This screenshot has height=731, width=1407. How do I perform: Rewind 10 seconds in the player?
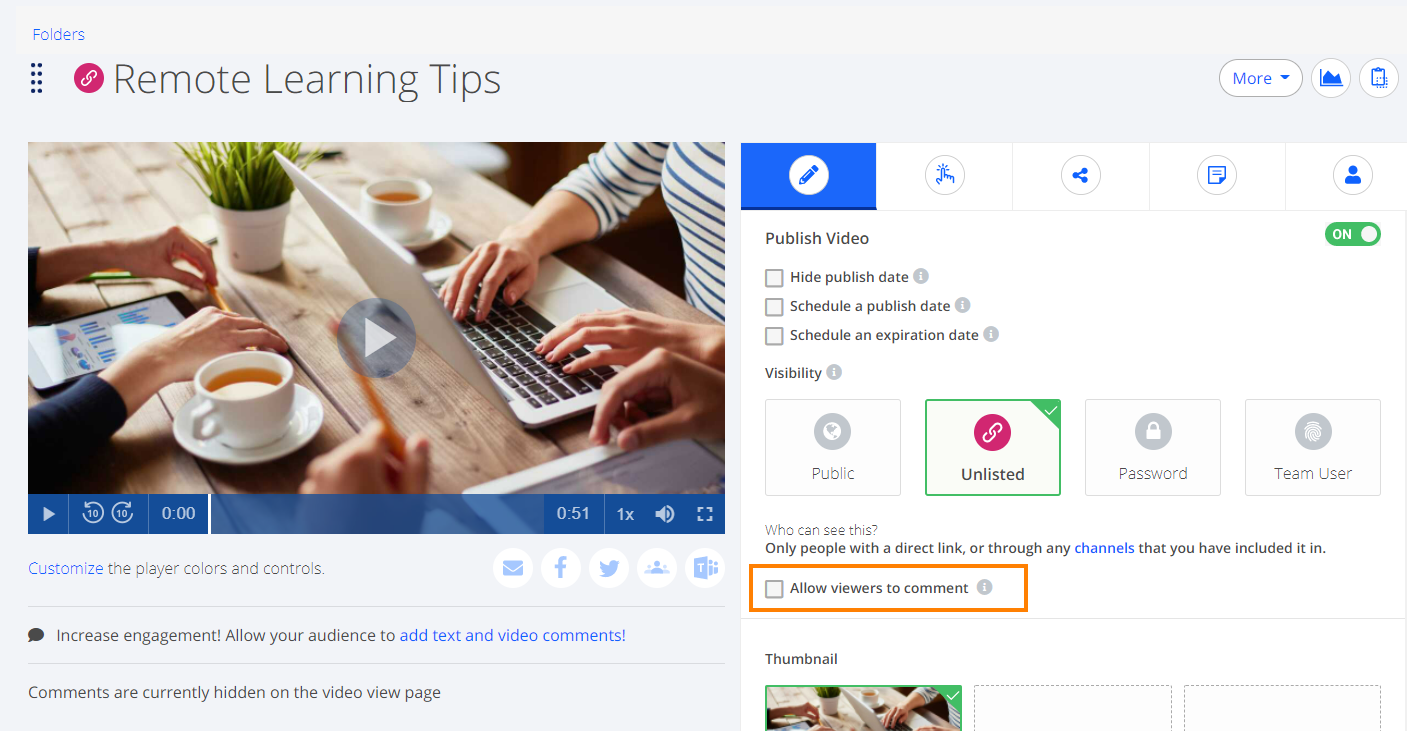pyautogui.click(x=93, y=514)
